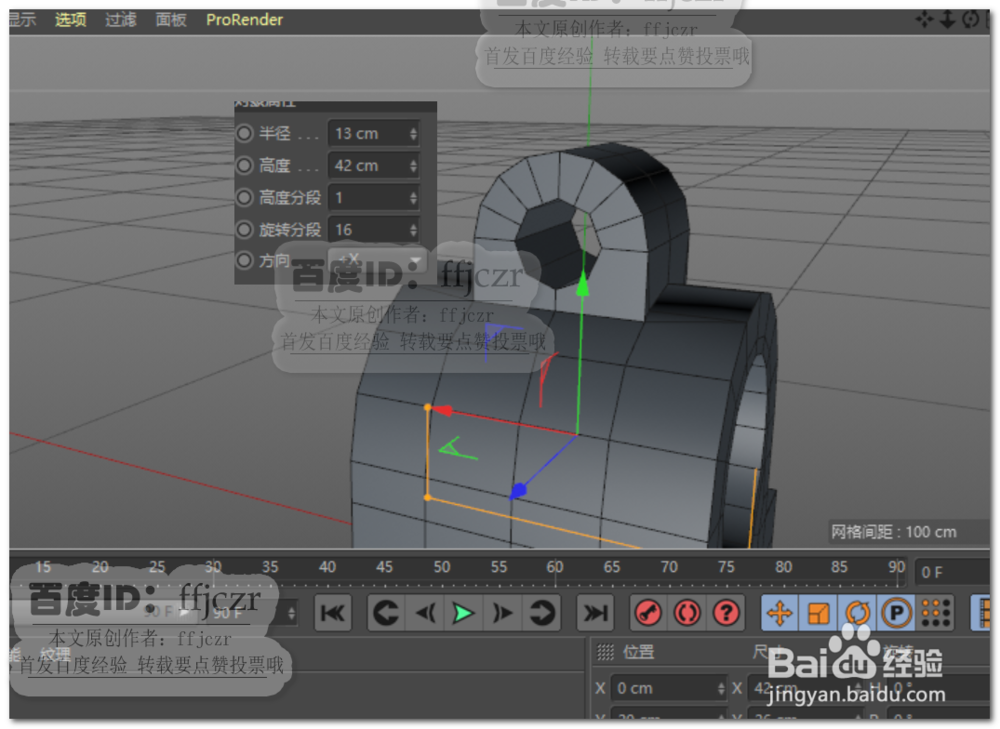
Task: Select the Move tool icon
Action: [780, 613]
